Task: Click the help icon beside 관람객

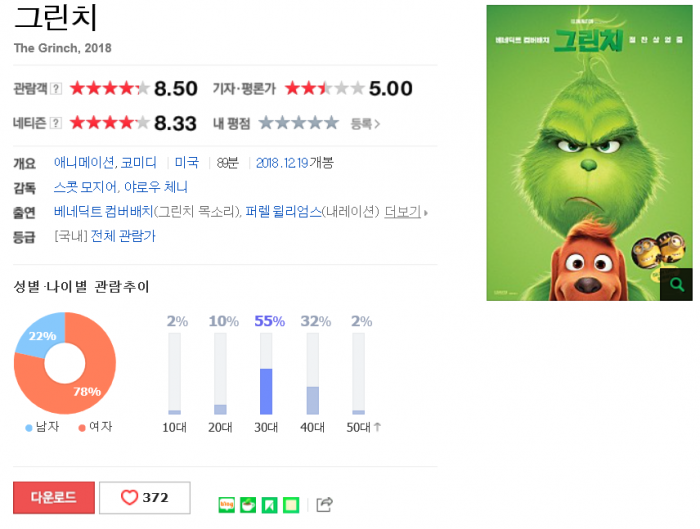Action: tap(56, 89)
